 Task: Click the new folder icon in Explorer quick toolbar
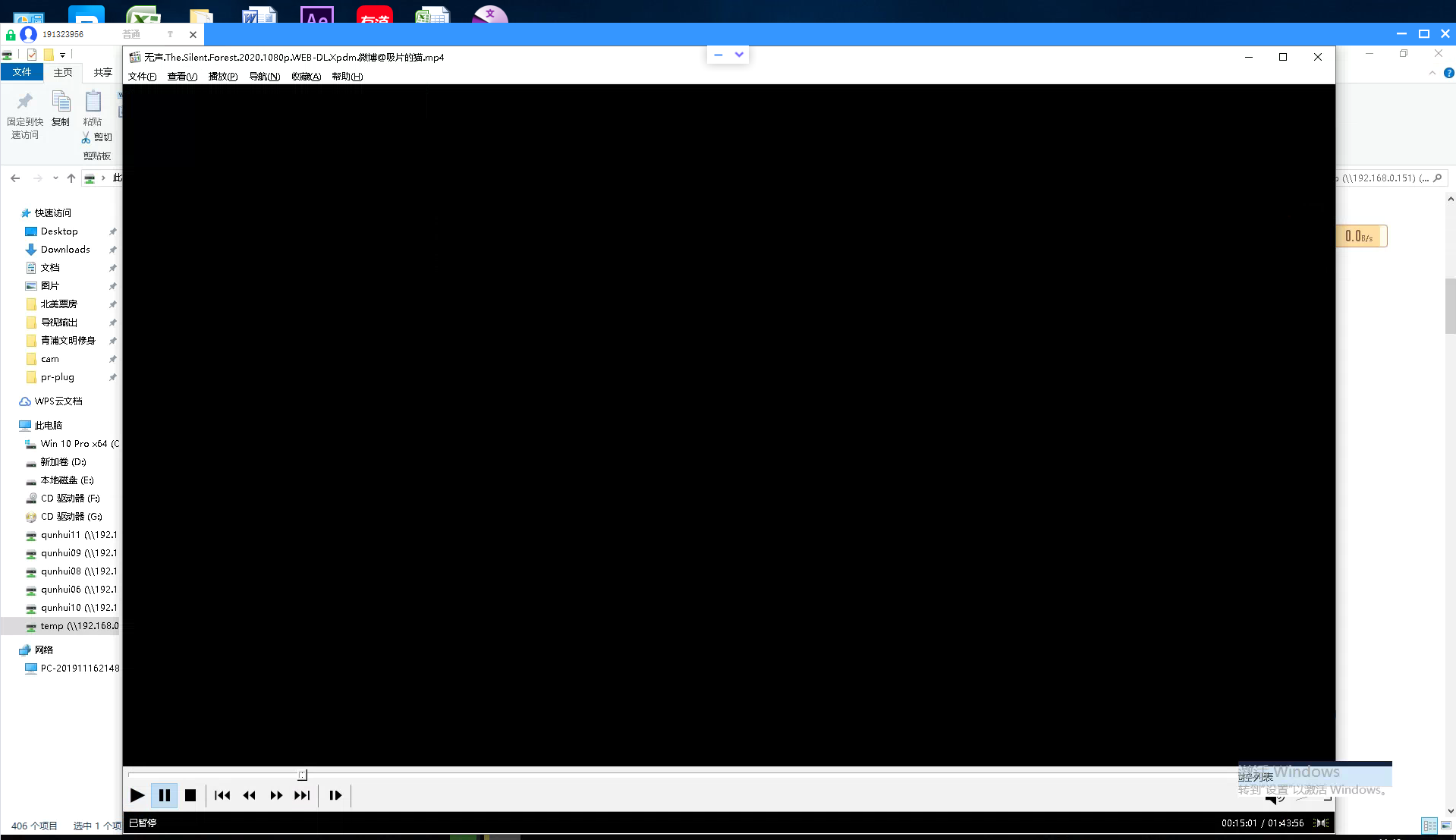[x=49, y=55]
